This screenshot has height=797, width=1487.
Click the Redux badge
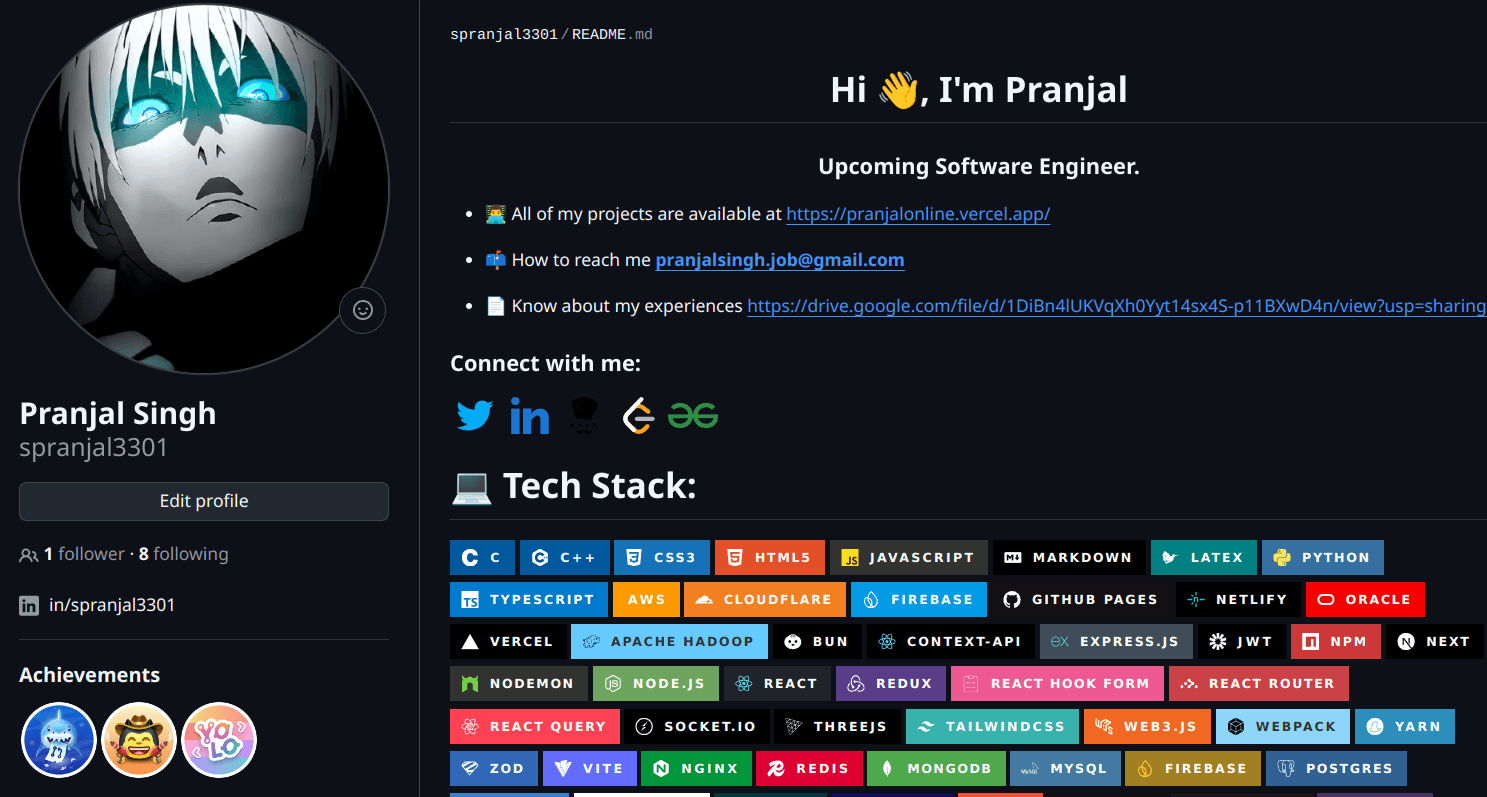tap(891, 683)
